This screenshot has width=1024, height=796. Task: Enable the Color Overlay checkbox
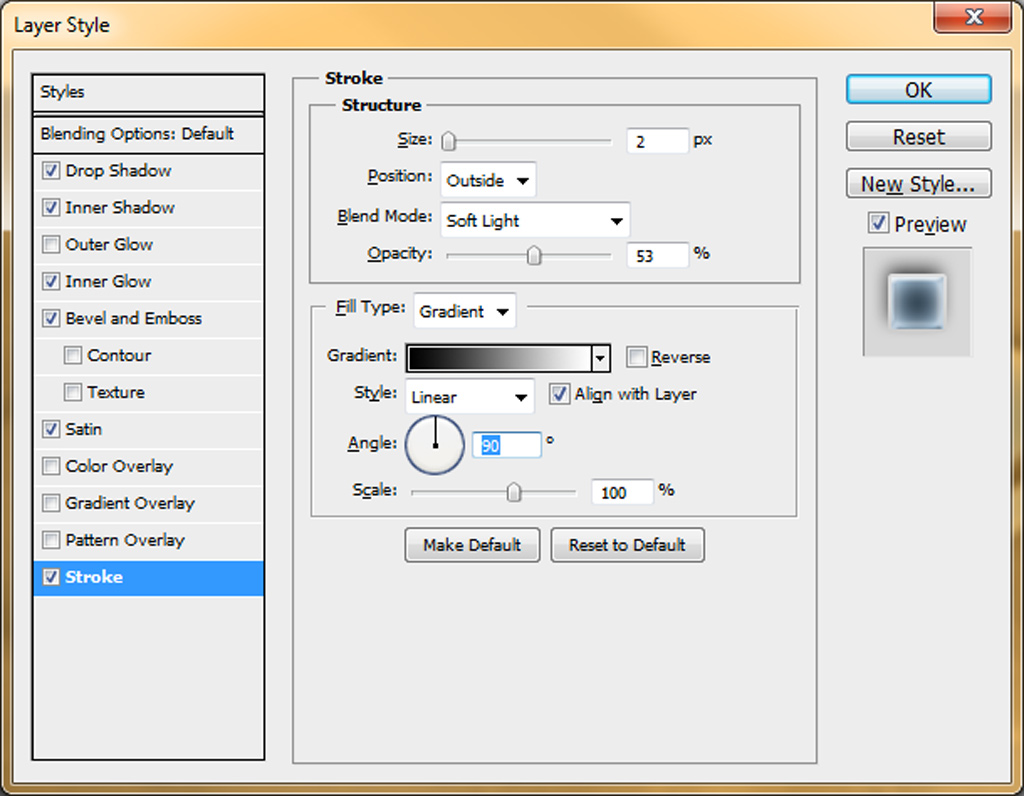pyautogui.click(x=51, y=466)
